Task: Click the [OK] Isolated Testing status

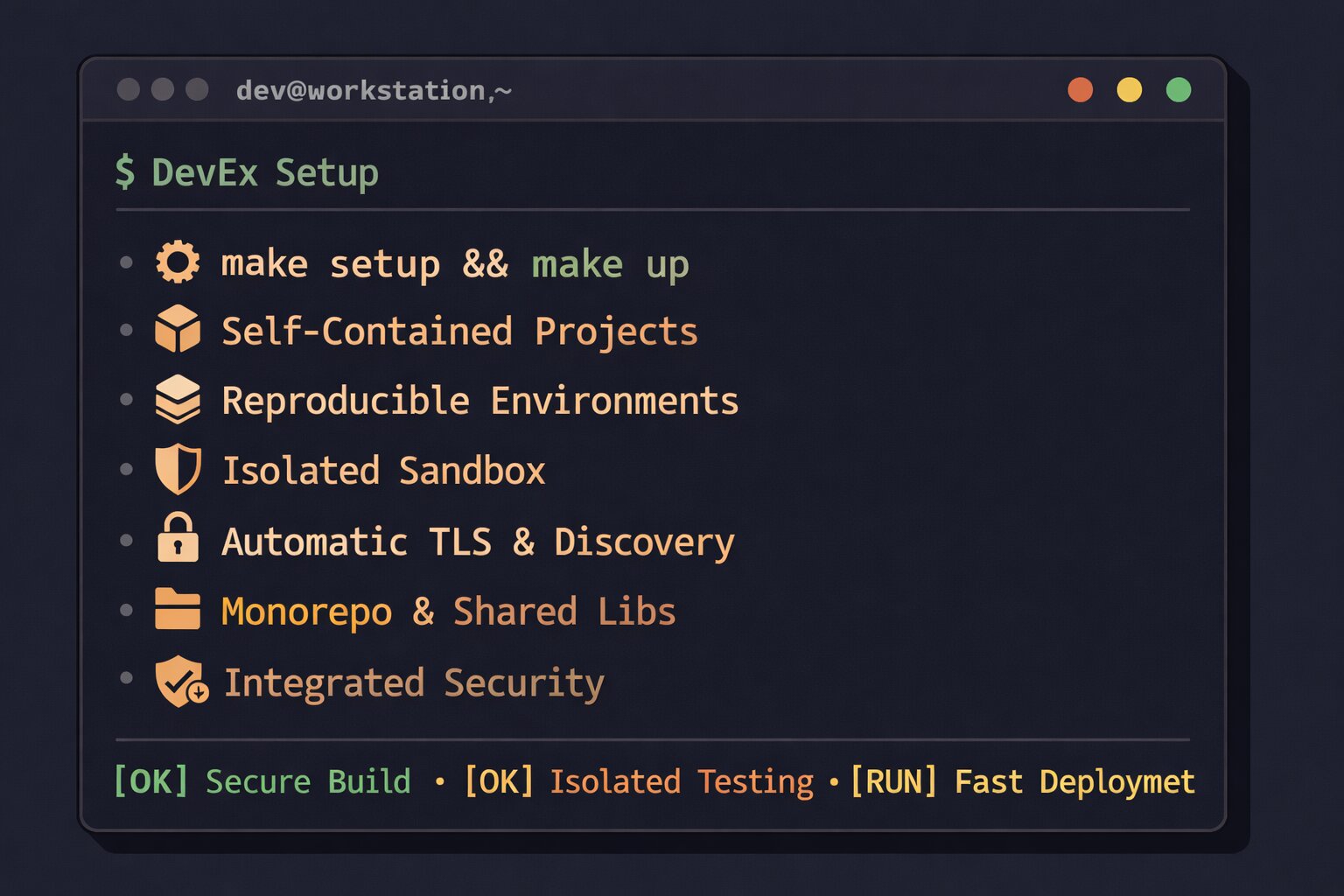Action: (639, 781)
